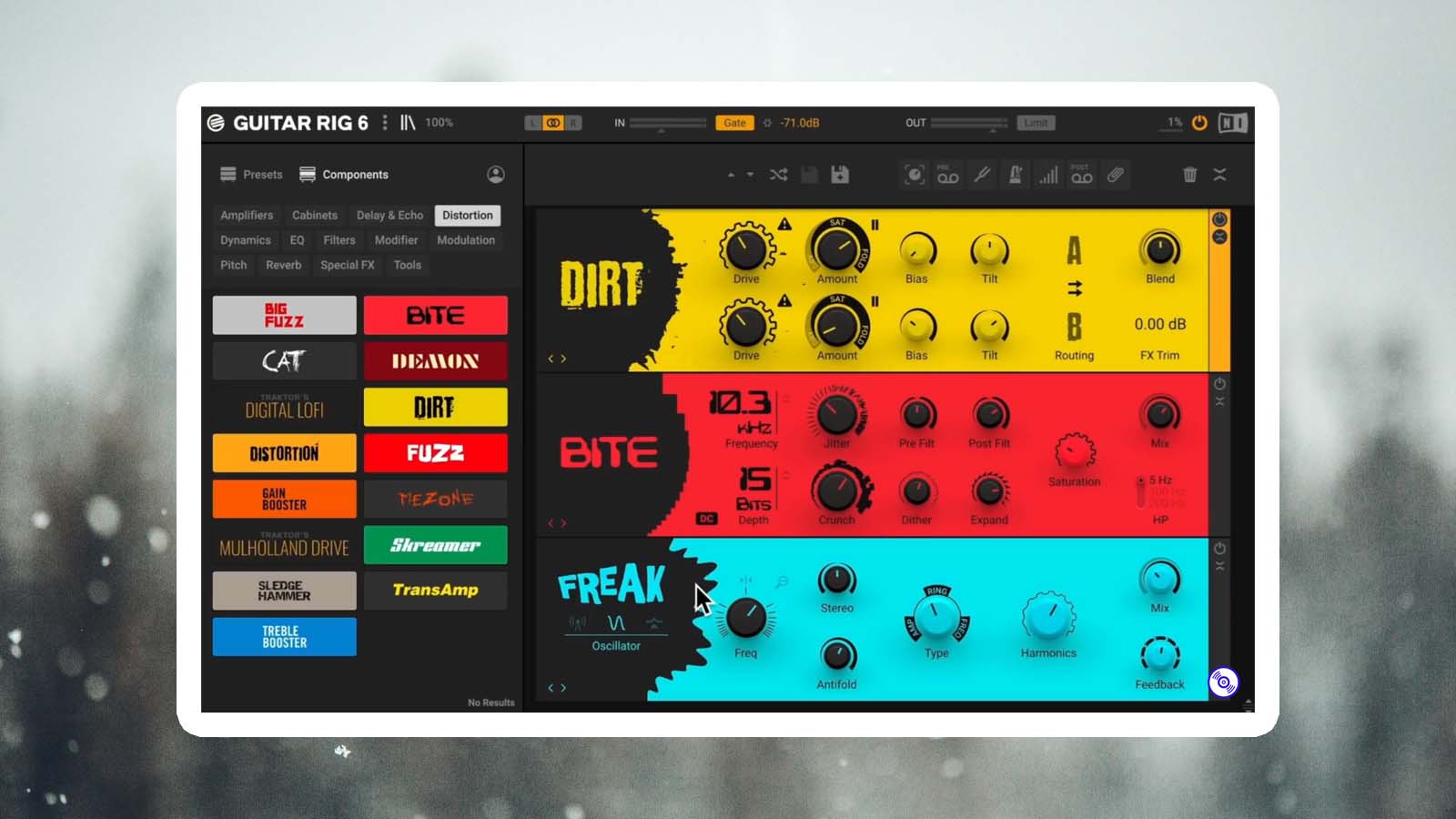Click the paperclip macros icon

(1116, 175)
